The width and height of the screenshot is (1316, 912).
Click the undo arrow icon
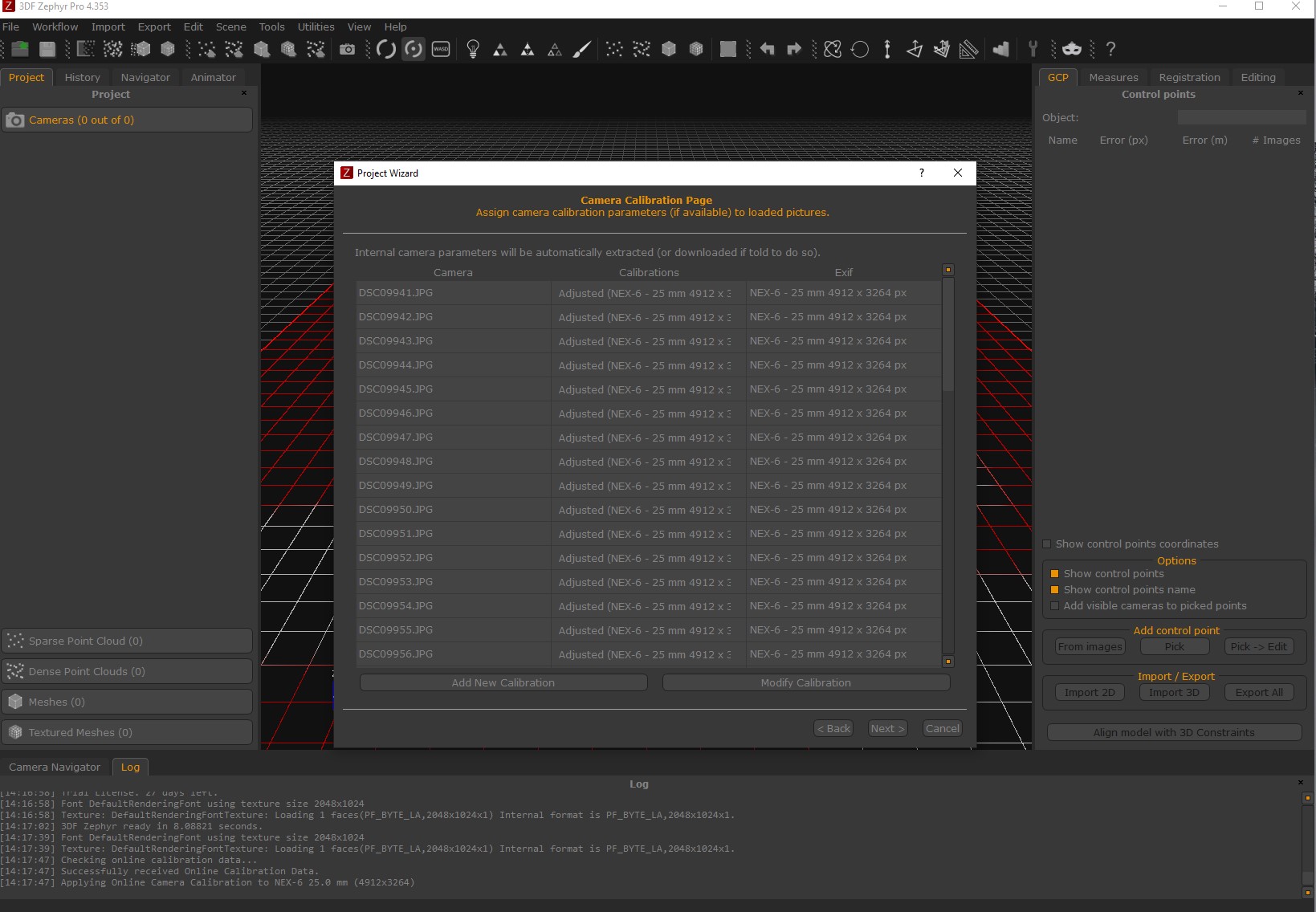click(x=767, y=49)
